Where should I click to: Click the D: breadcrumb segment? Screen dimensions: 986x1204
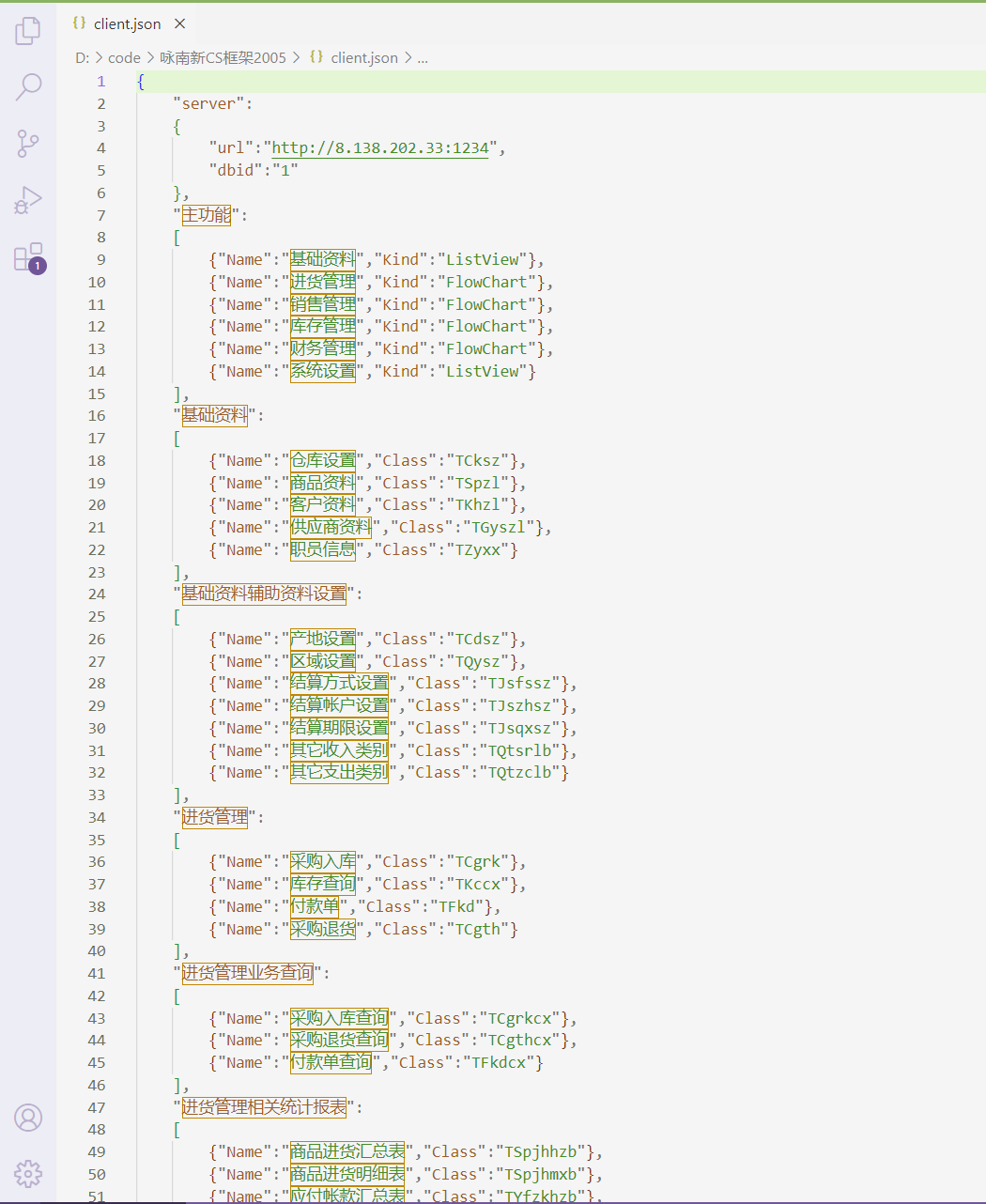click(83, 57)
